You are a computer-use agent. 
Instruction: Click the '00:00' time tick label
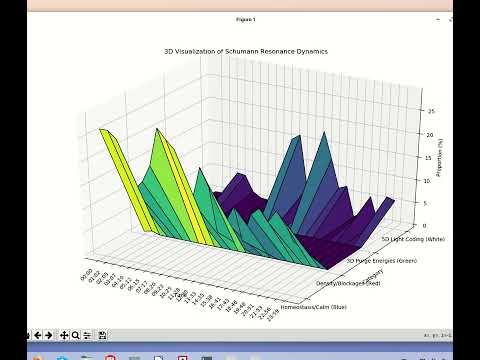[86, 275]
